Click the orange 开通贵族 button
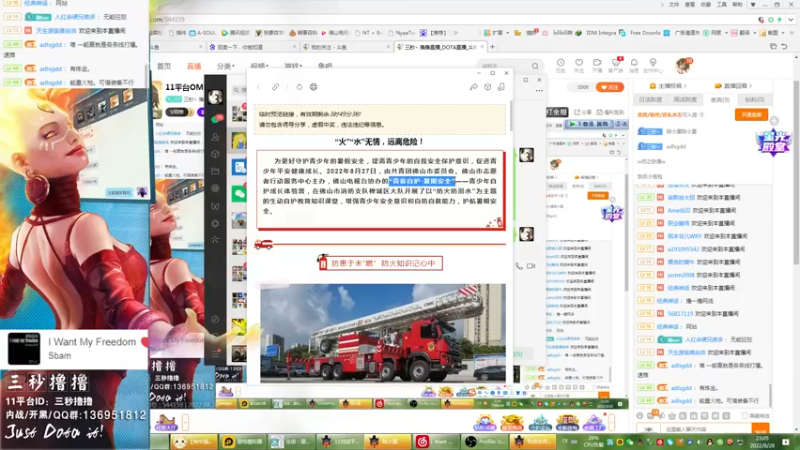The height and width of the screenshot is (450, 800). pos(752,115)
